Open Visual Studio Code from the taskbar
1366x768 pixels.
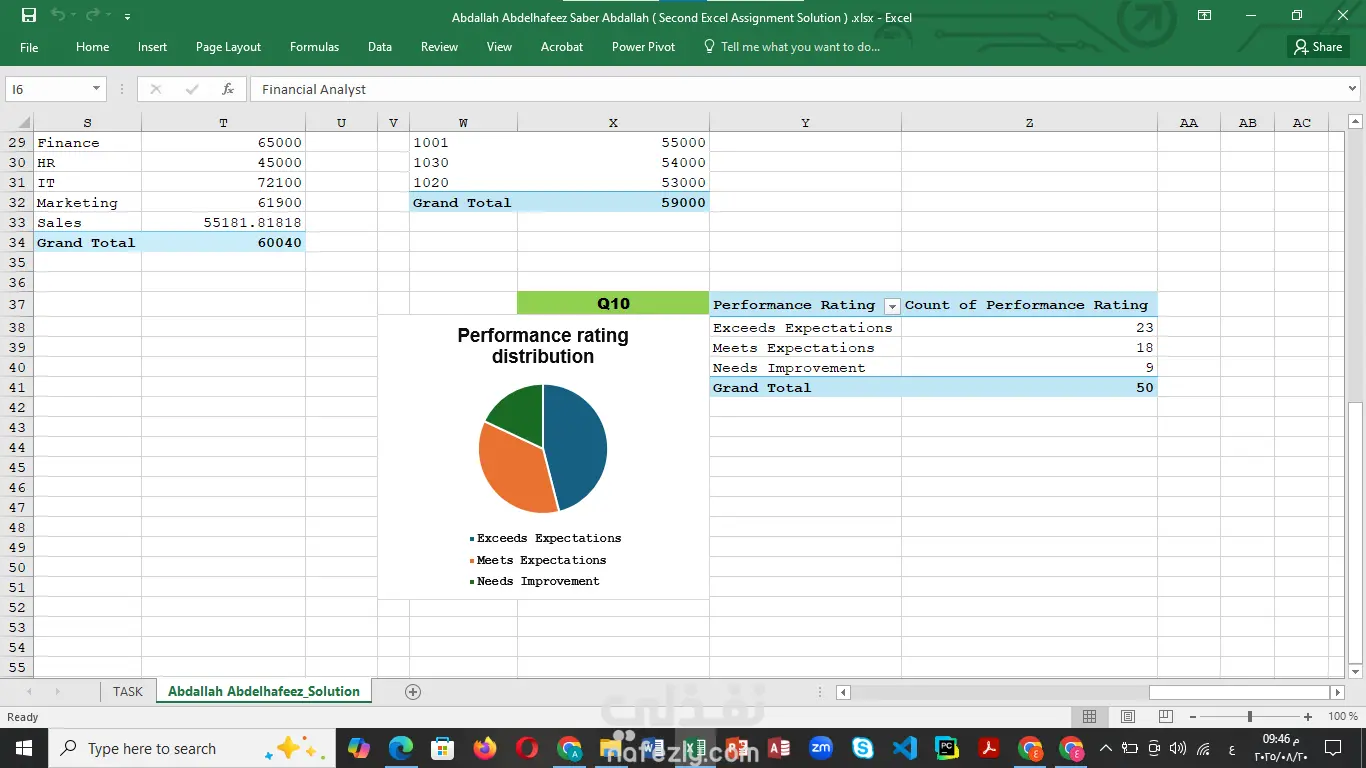904,748
